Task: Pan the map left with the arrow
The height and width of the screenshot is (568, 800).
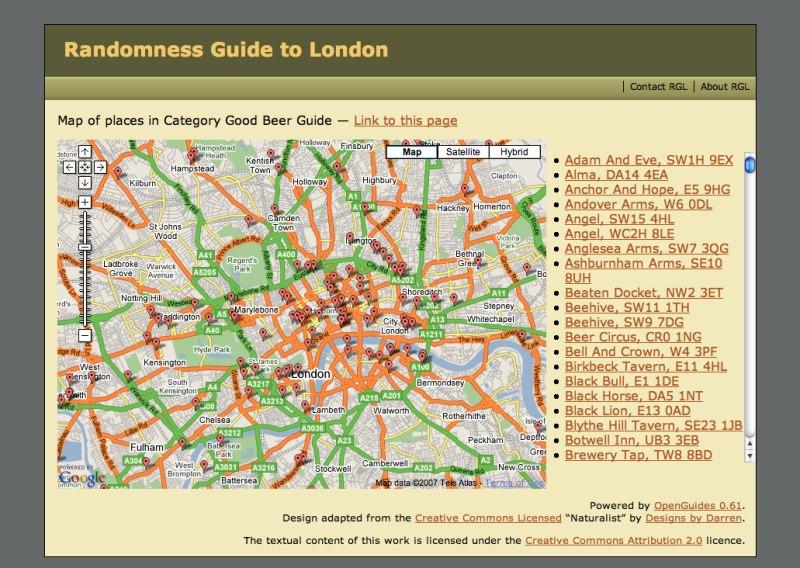Action: click(x=69, y=167)
